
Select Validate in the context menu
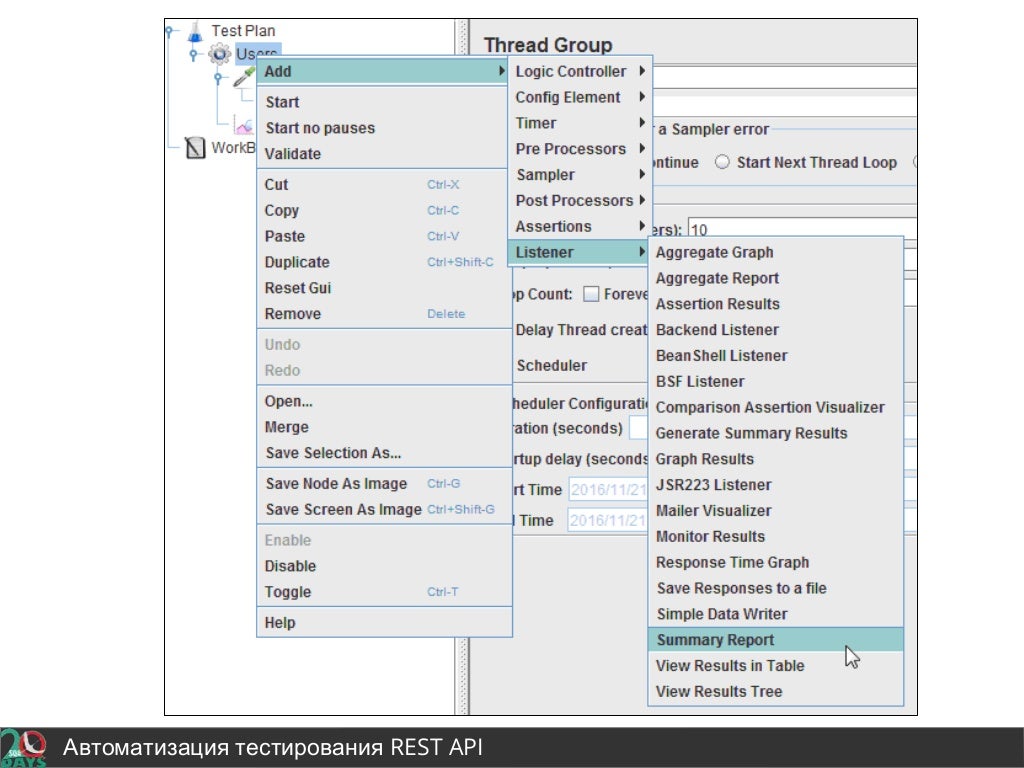click(x=383, y=154)
